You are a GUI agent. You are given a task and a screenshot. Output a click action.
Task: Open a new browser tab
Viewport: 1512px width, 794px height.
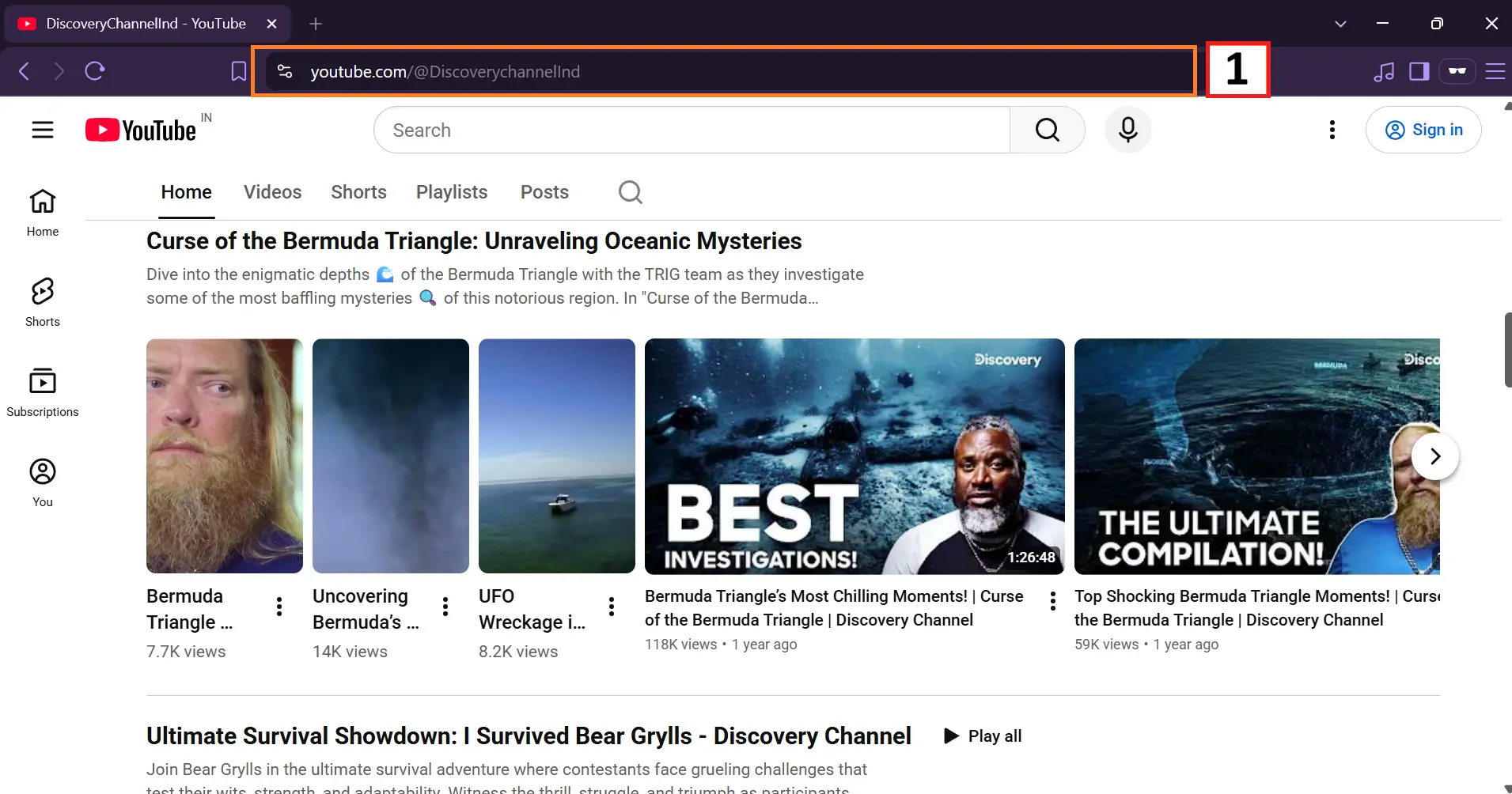click(x=316, y=24)
